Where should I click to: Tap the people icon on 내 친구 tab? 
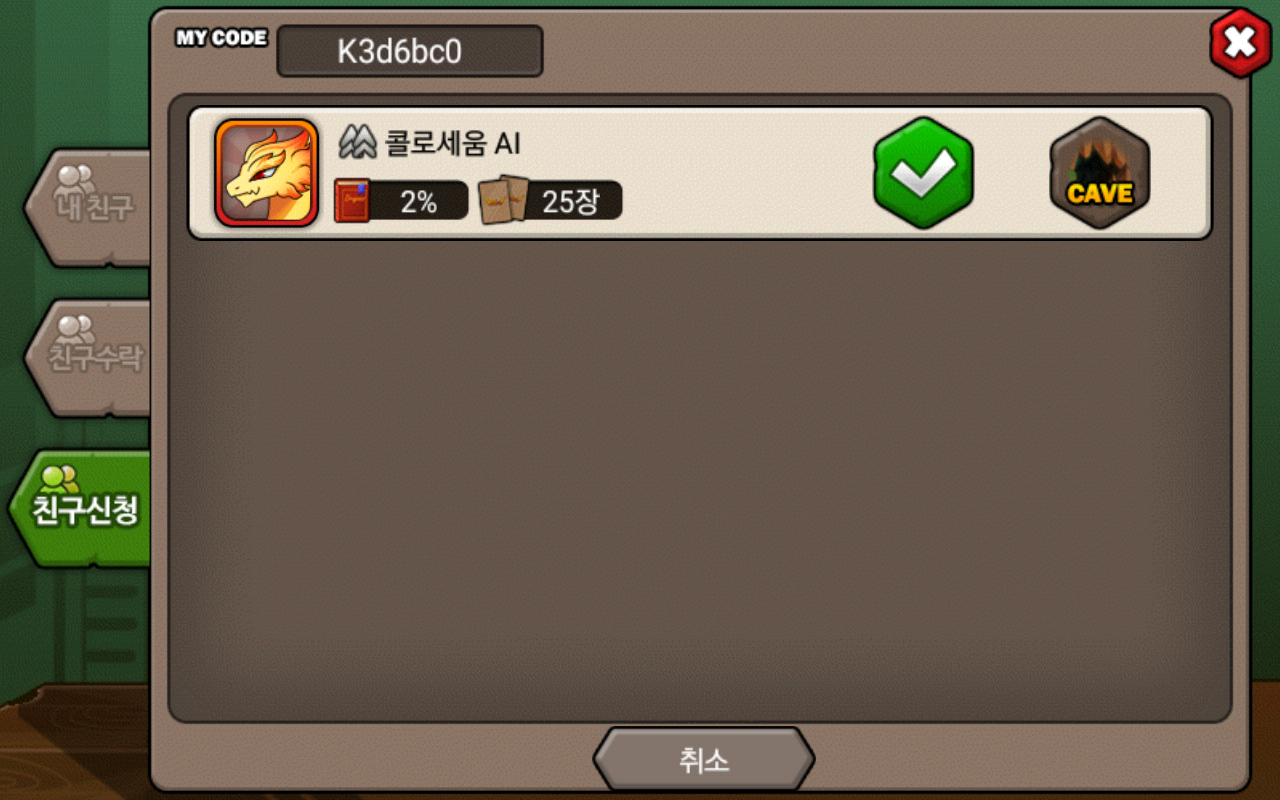pos(75,179)
